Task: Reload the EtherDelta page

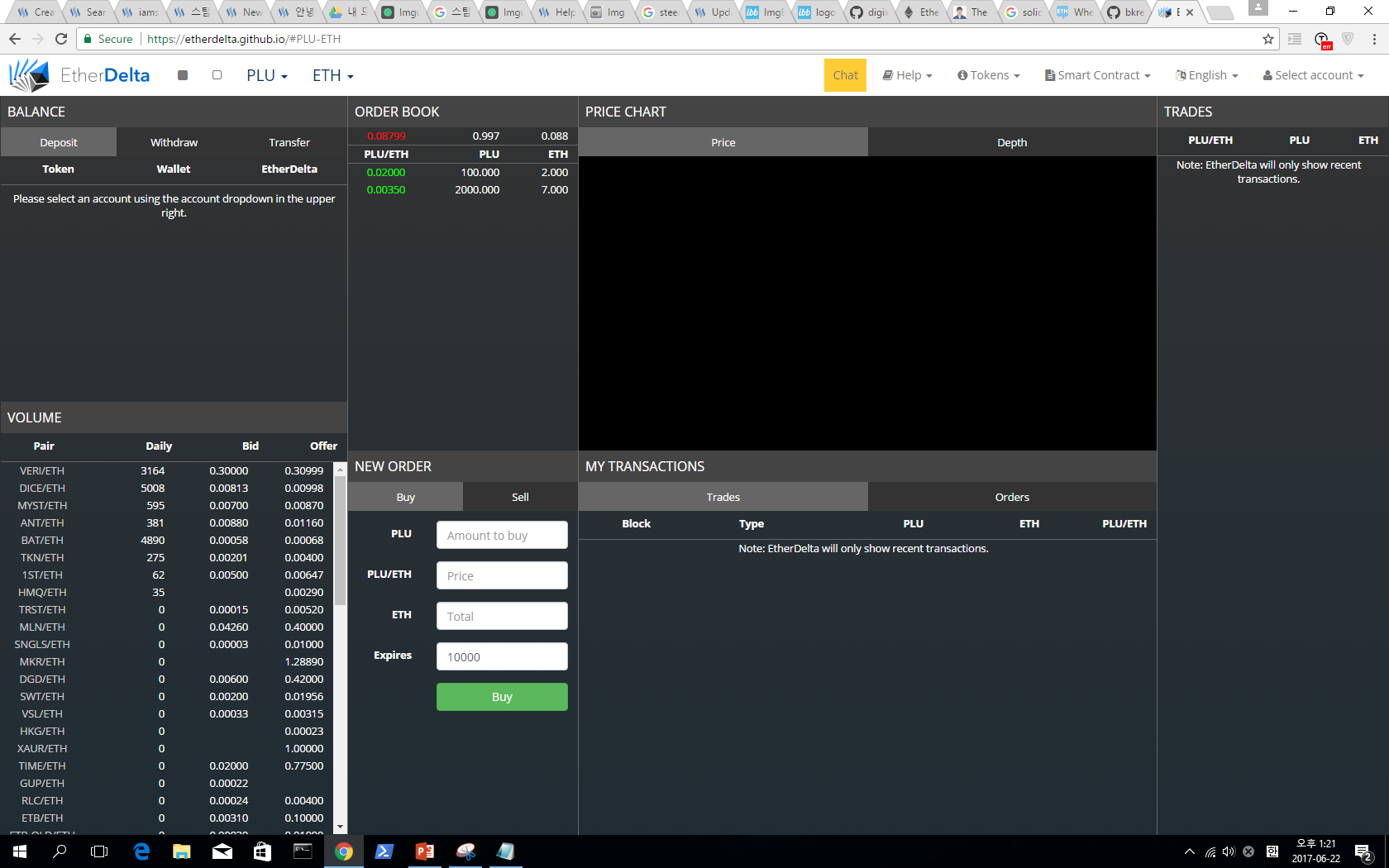Action: click(x=61, y=39)
